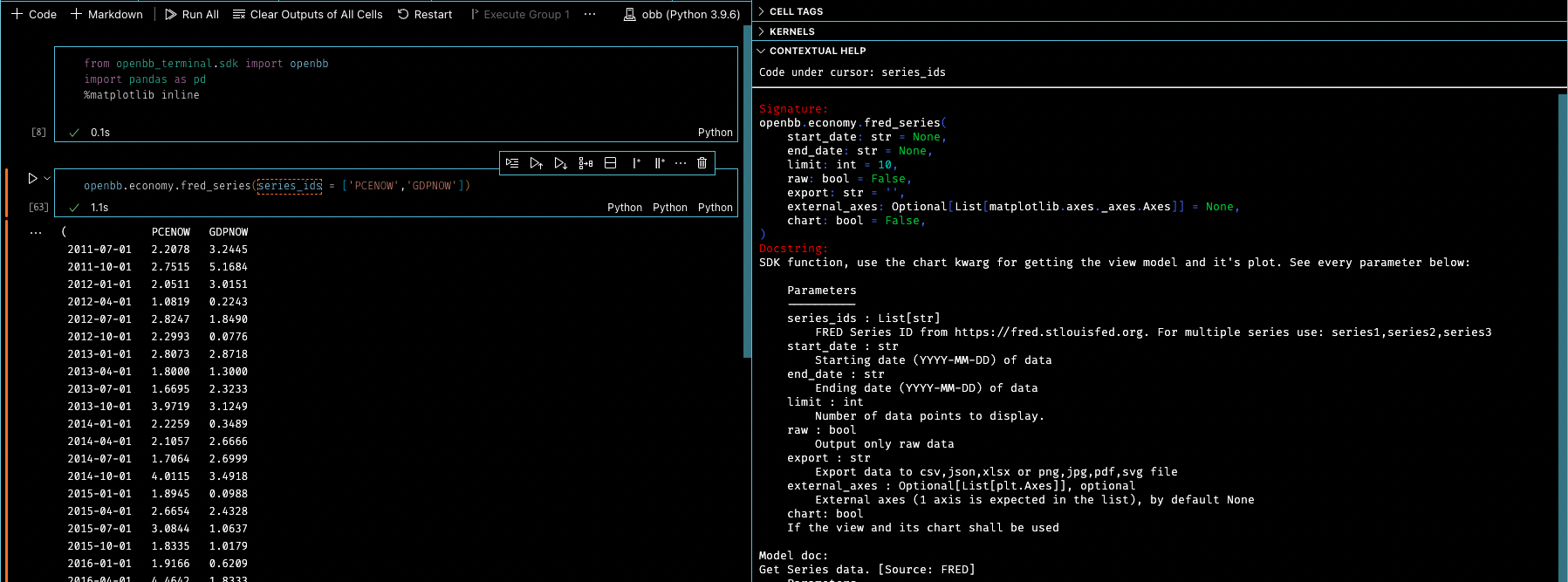Screen dimensions: 1568x582
Task: Click the 1.1s execution status of cell 63
Action: point(99,208)
